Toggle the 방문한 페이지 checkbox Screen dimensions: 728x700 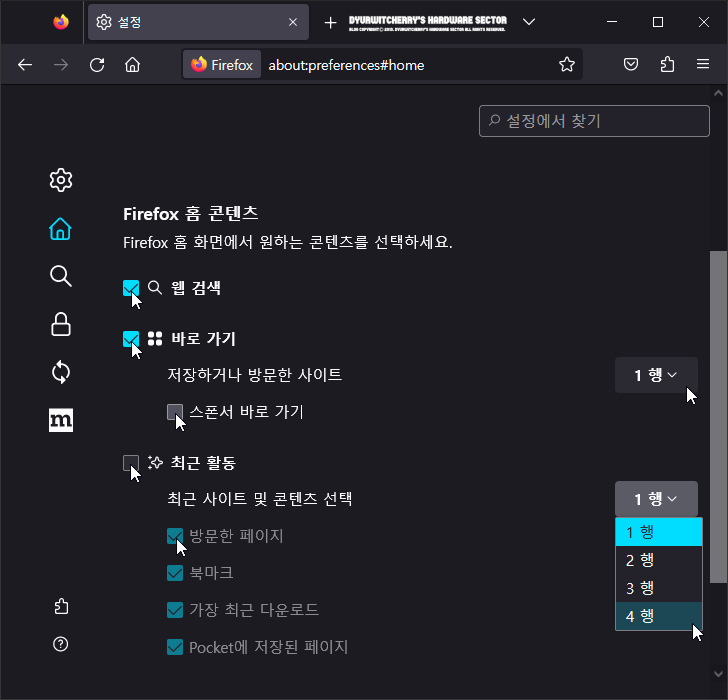[x=175, y=536]
